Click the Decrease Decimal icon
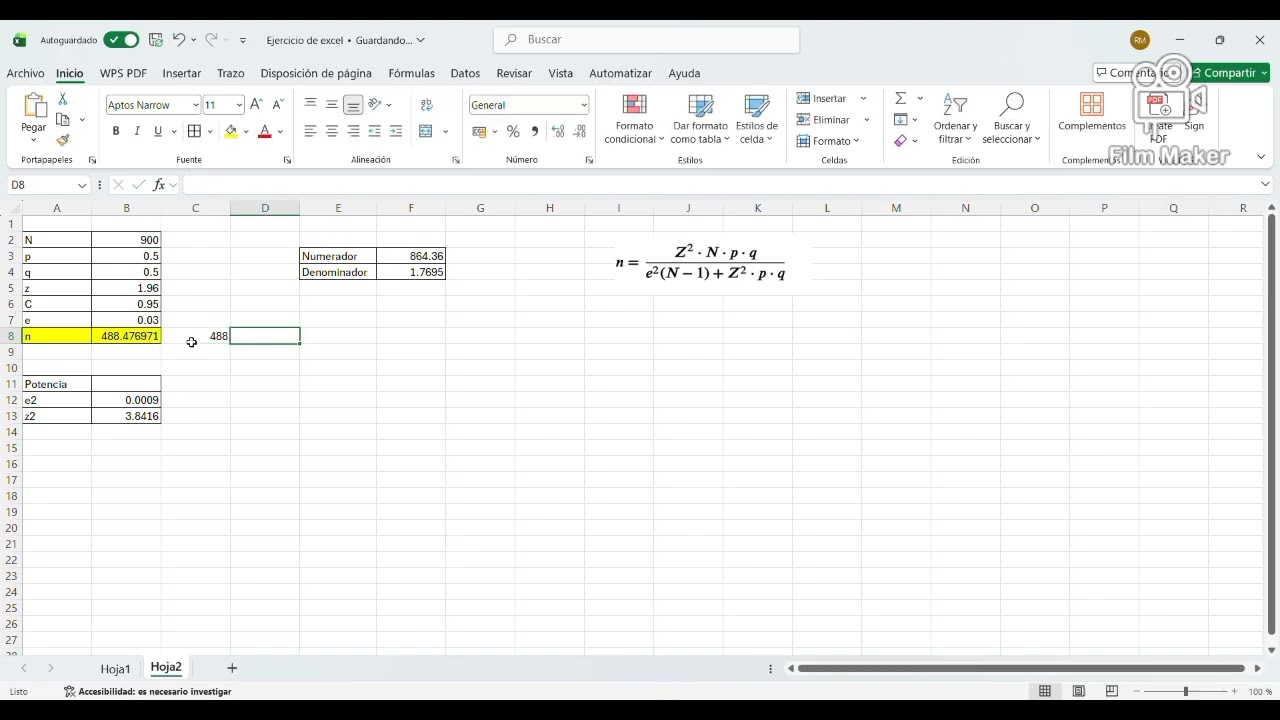The width and height of the screenshot is (1280, 720). click(x=579, y=131)
